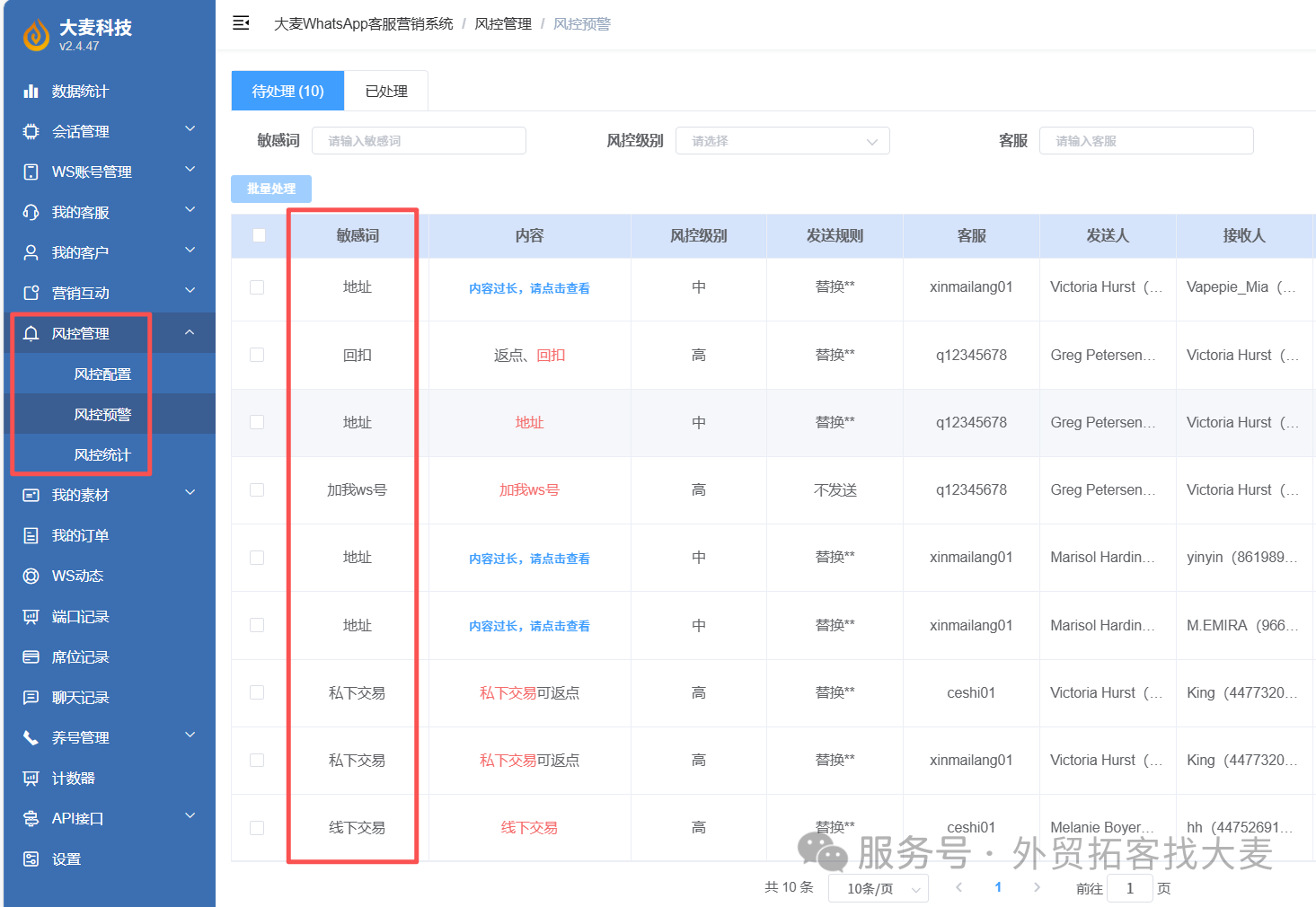Click the 端口记录 icon

click(x=31, y=616)
